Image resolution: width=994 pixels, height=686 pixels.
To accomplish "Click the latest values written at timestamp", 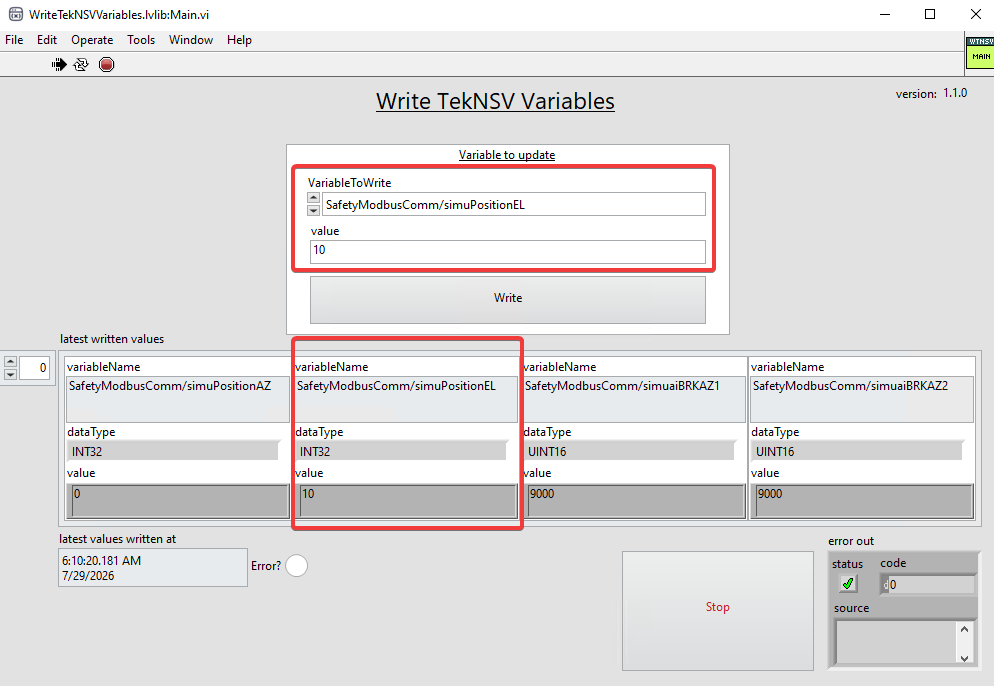I will pyautogui.click(x=153, y=567).
